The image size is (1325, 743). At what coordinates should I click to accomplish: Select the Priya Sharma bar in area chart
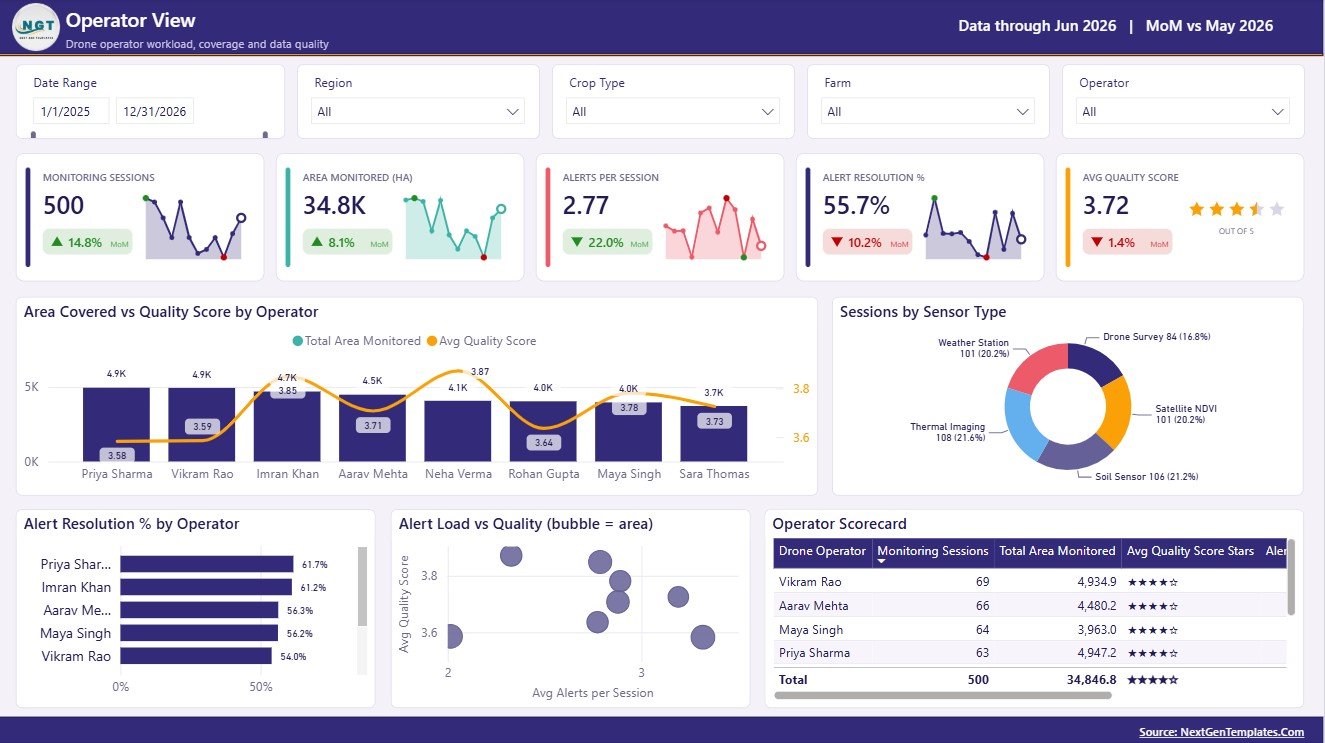116,424
